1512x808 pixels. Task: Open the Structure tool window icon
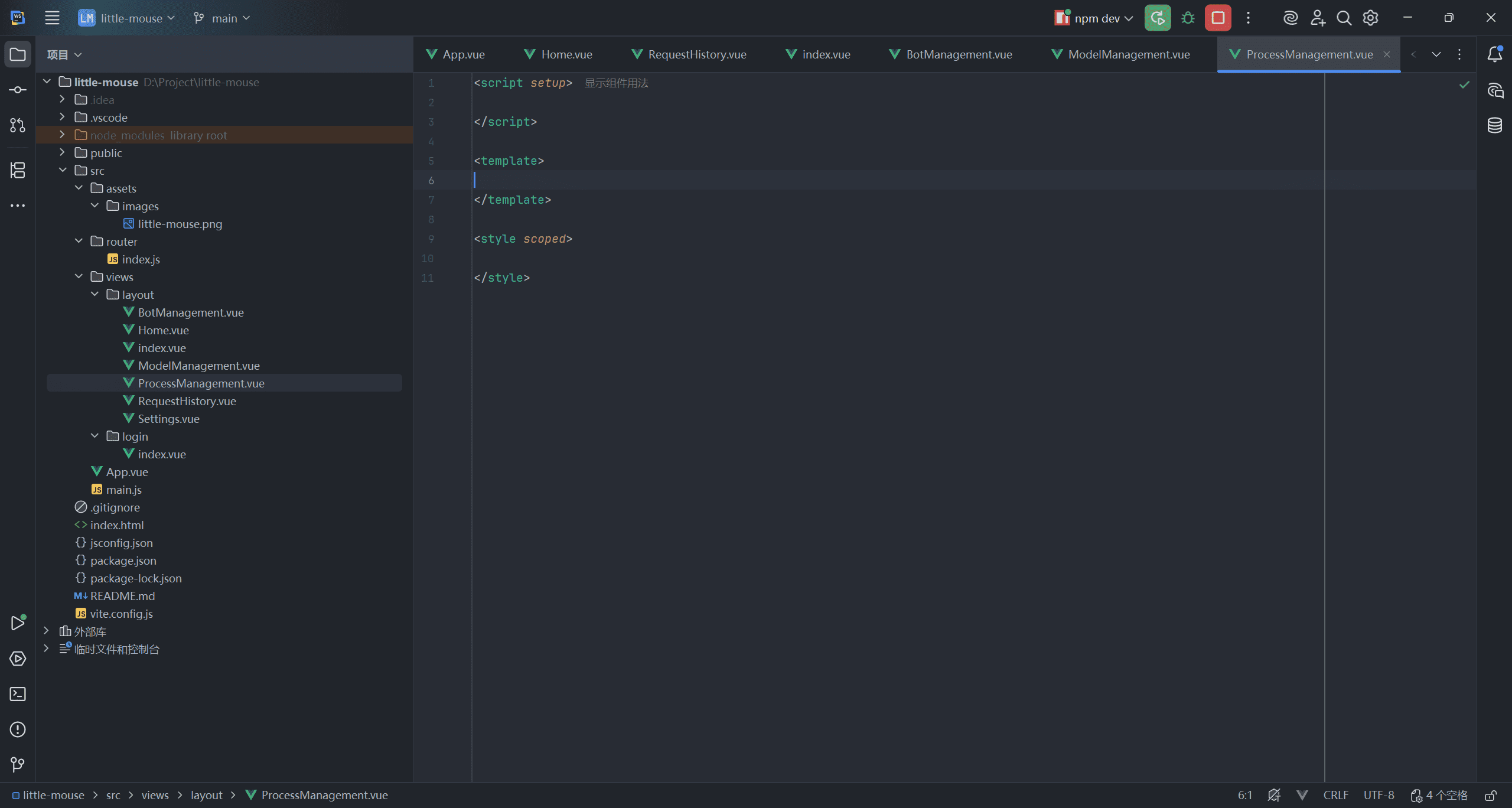click(18, 170)
